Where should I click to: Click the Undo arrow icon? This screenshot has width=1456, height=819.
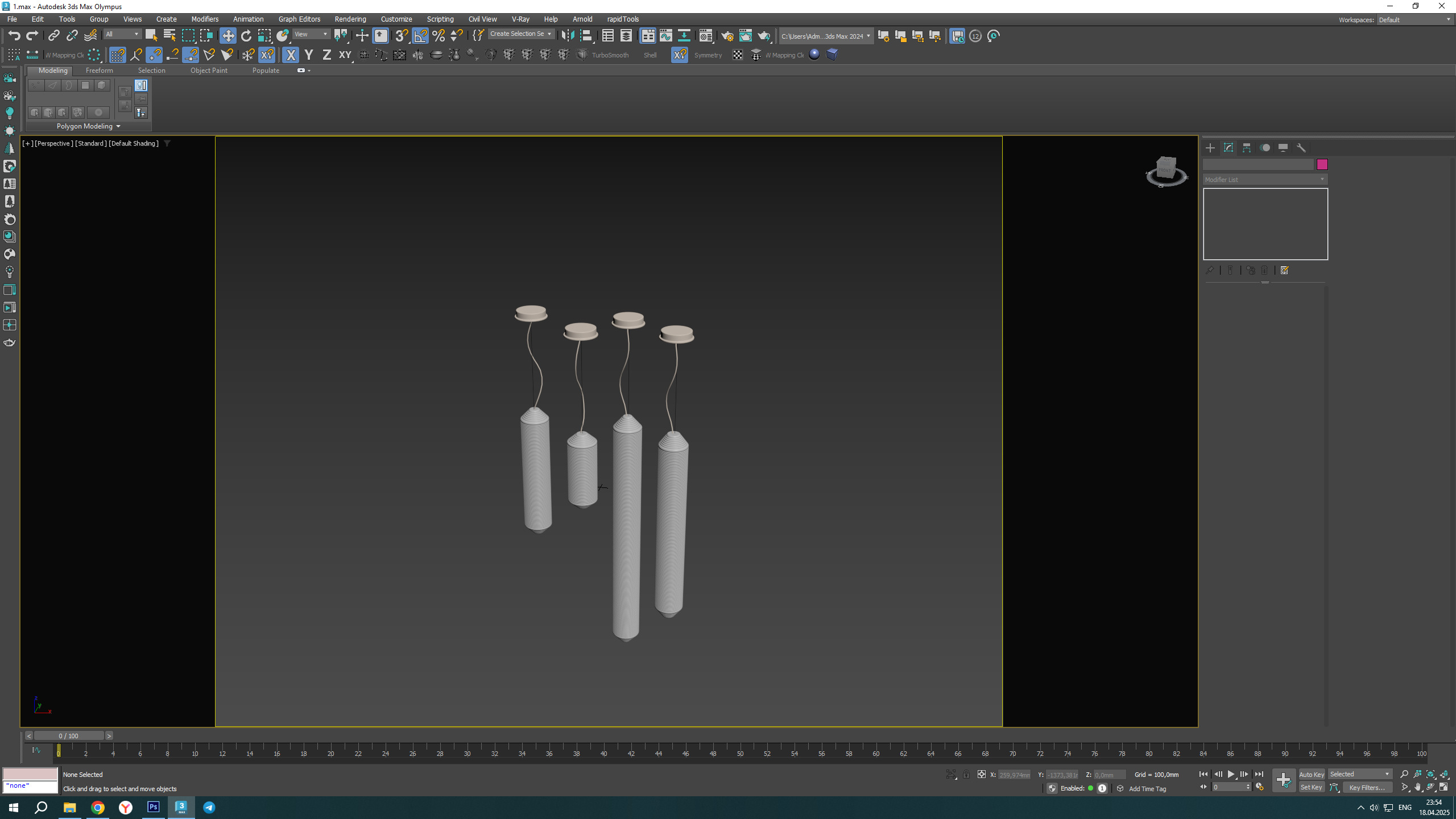[x=14, y=36]
